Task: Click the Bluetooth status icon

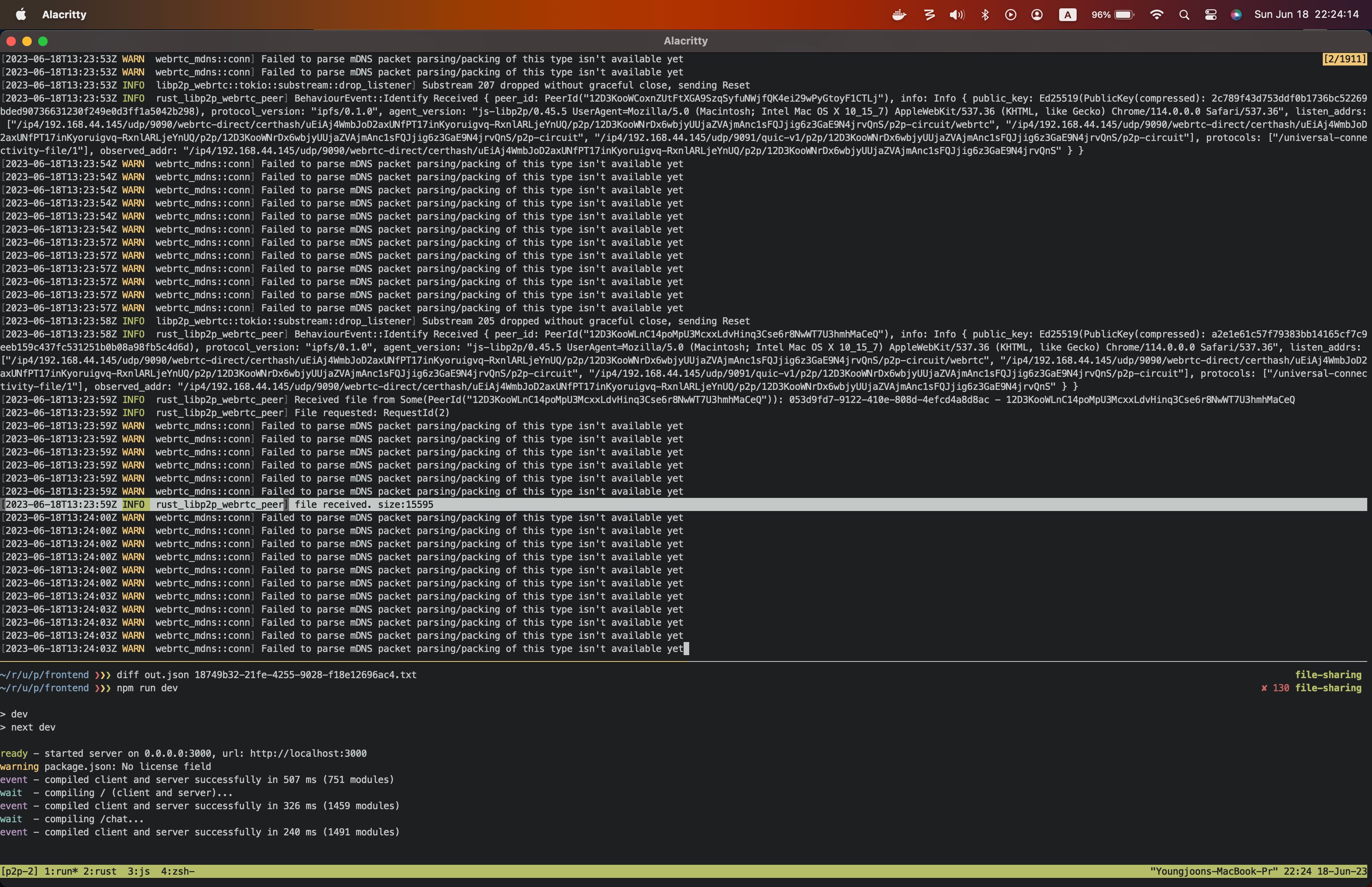Action: [985, 15]
